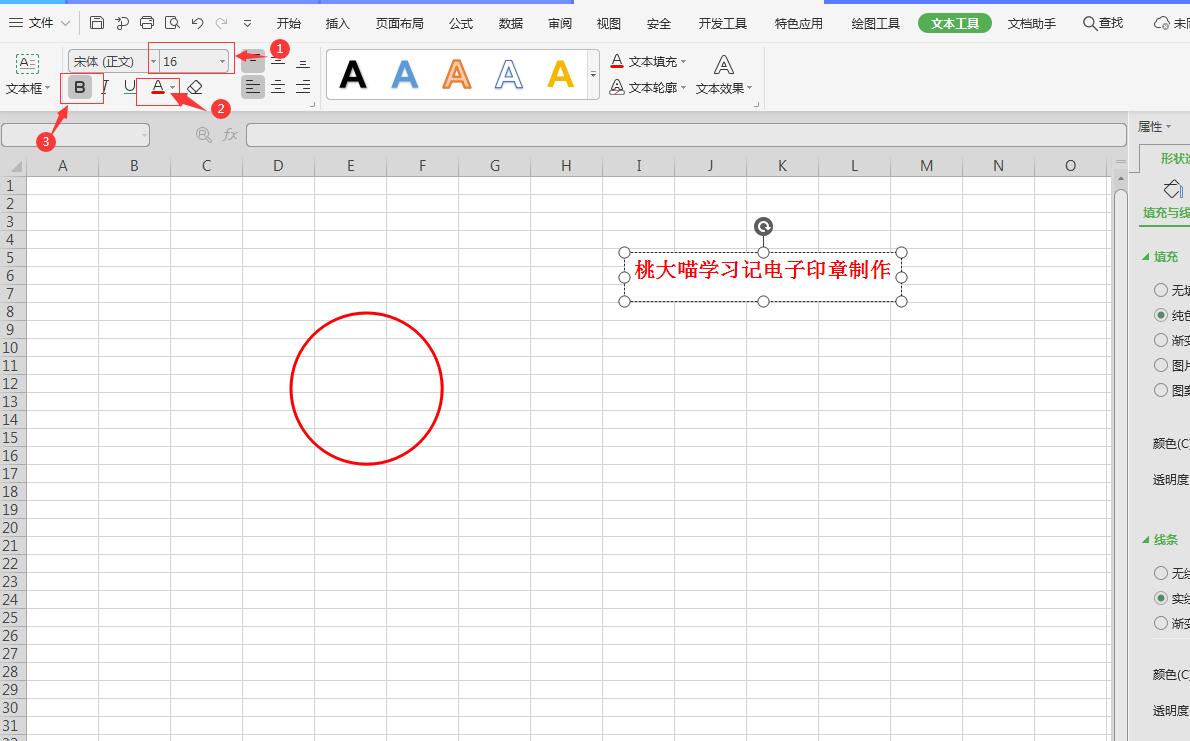Viewport: 1190px width, 741px height.
Task: Collapse the 填充 section in properties panel
Action: (x=1147, y=257)
